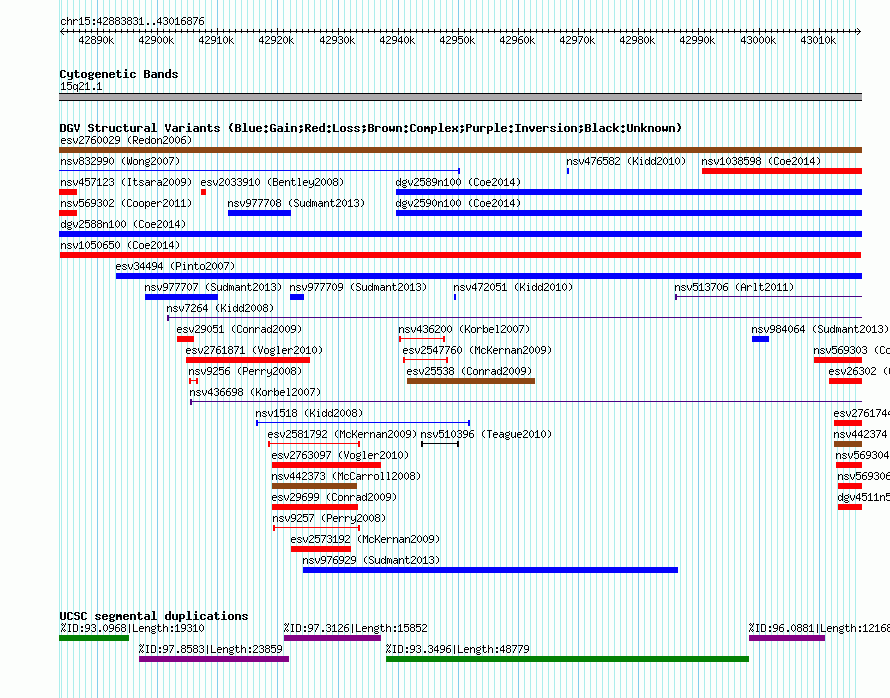
Task: Click the 15q21.1 cytogenetic band bar
Action: pos(460,97)
